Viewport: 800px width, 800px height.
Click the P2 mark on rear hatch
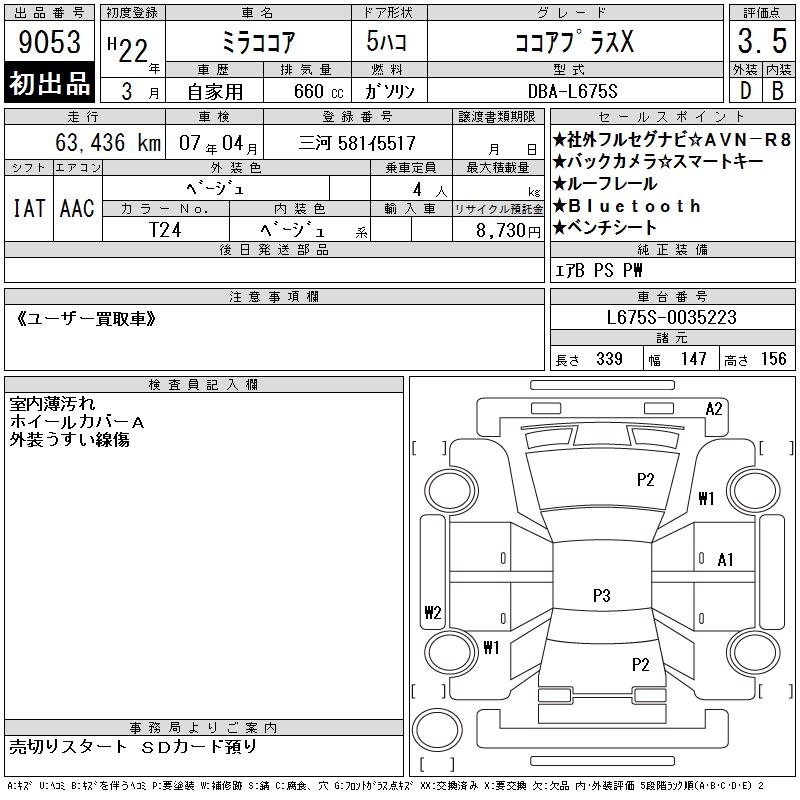pos(640,664)
